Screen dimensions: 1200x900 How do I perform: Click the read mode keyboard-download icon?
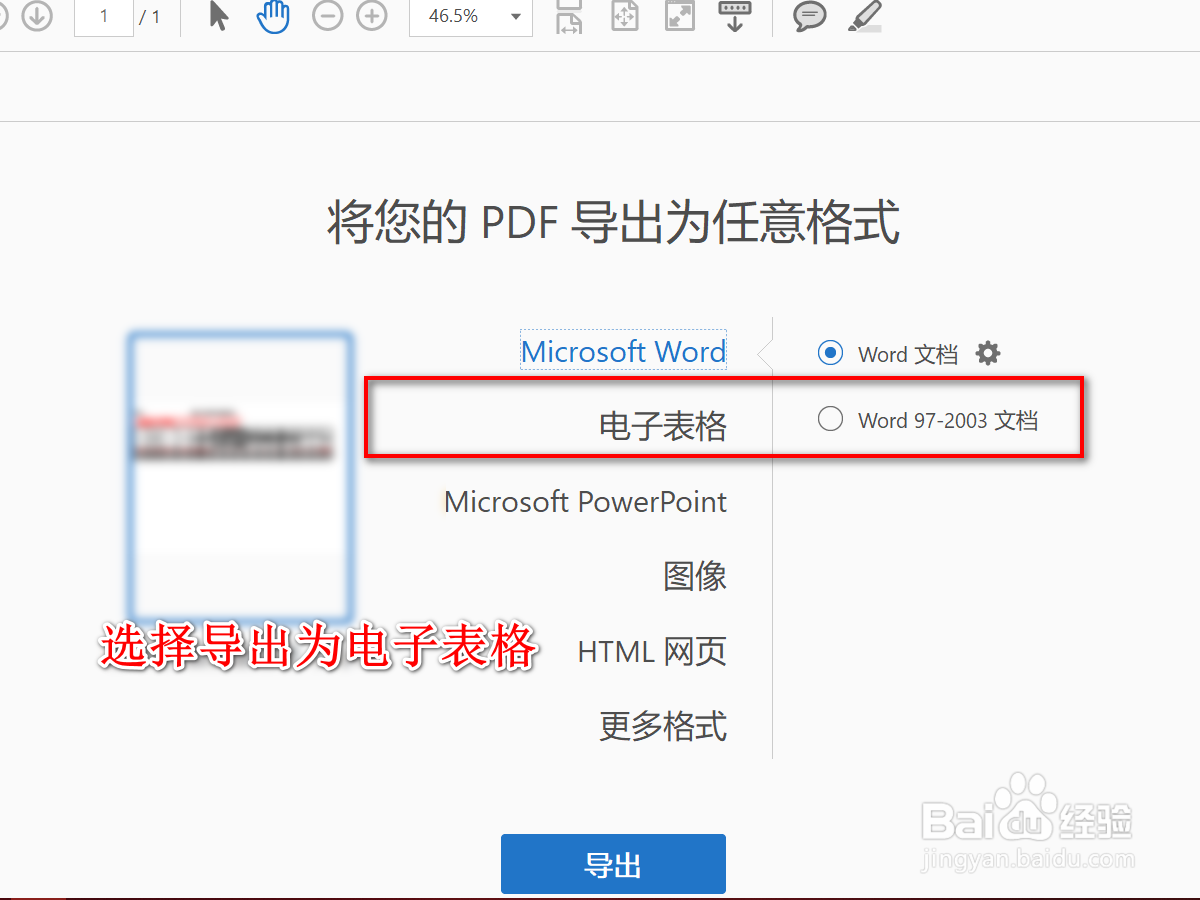(x=735, y=16)
